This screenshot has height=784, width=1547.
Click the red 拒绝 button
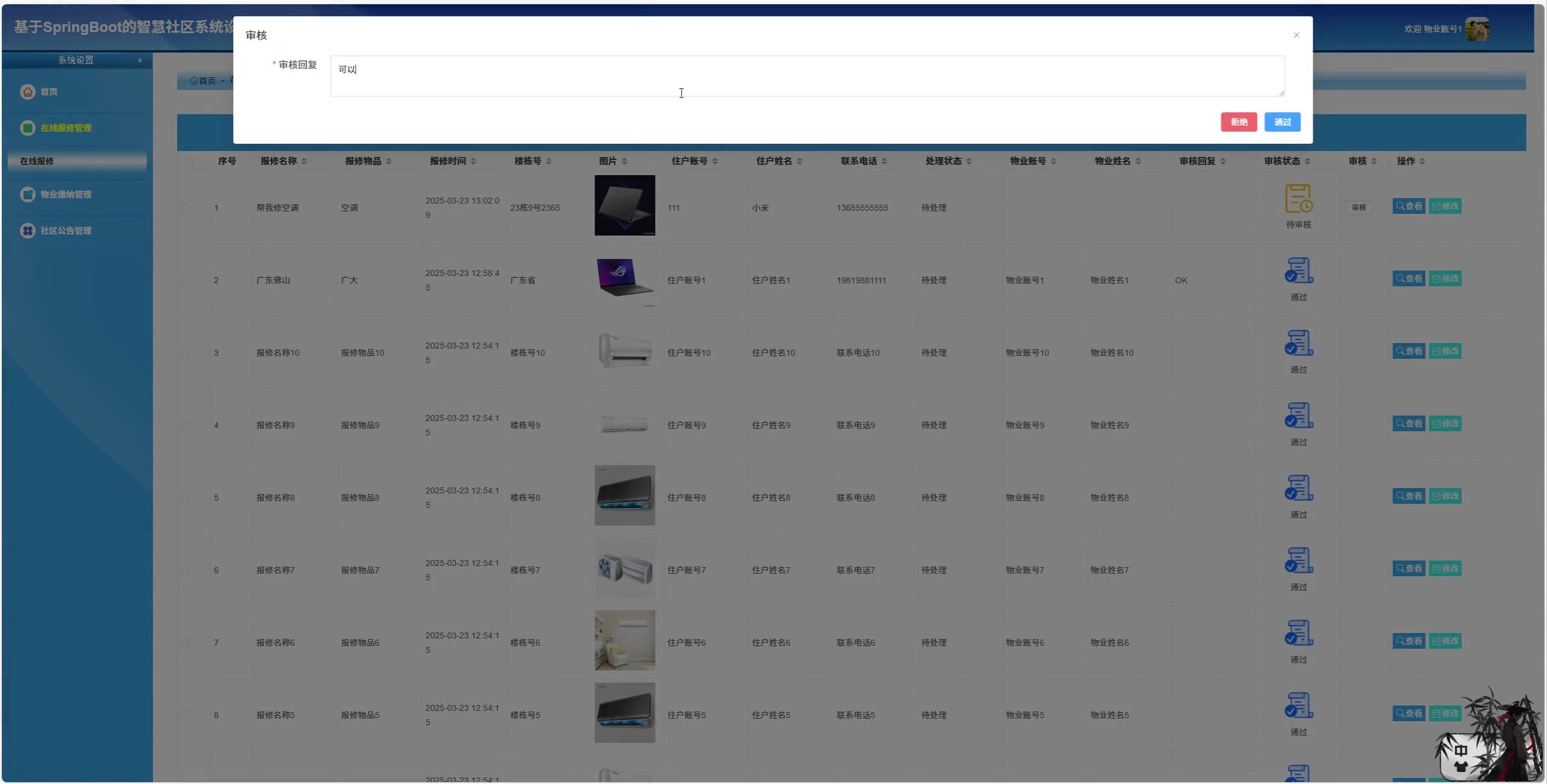1238,122
